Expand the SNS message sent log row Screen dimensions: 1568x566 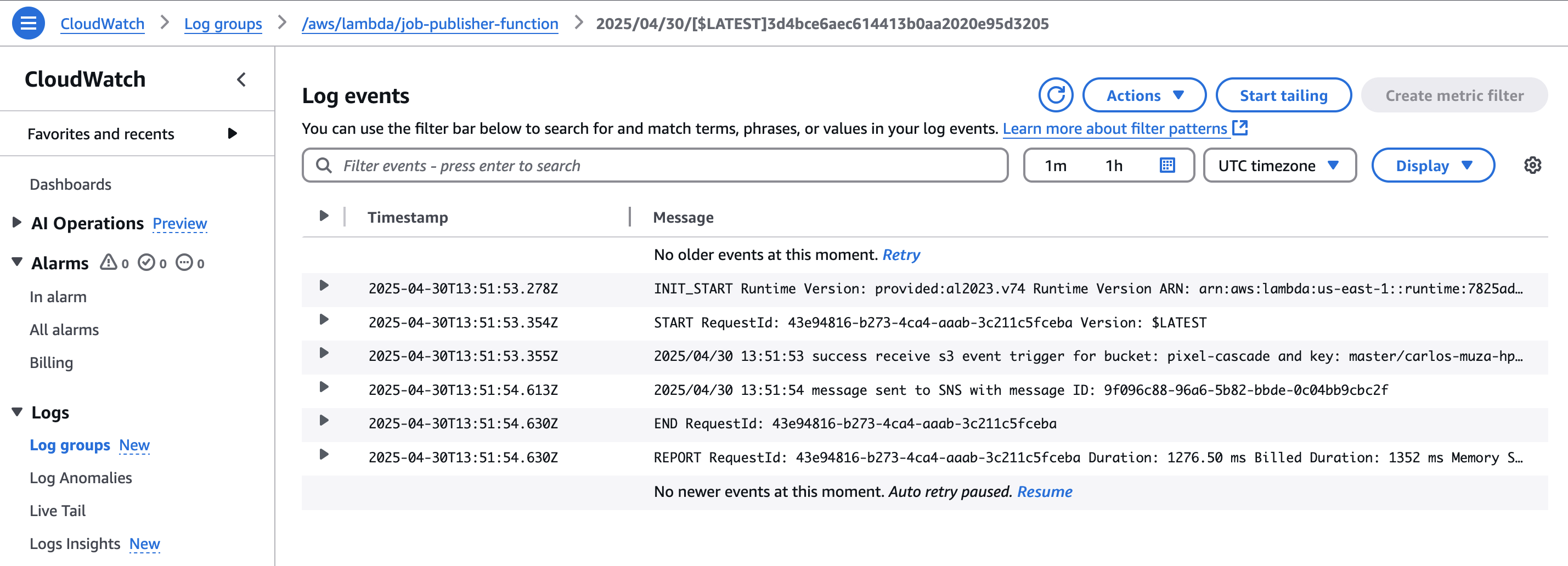pos(324,388)
